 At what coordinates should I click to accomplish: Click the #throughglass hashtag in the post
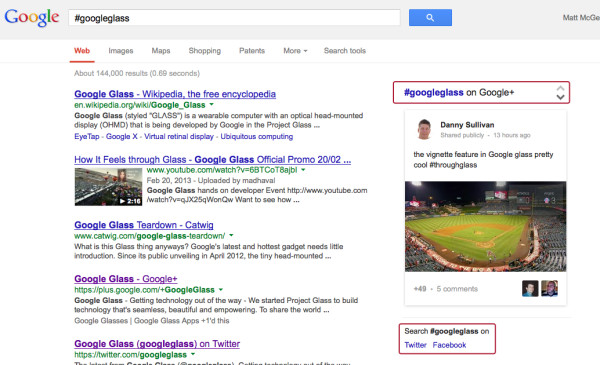(x=453, y=165)
